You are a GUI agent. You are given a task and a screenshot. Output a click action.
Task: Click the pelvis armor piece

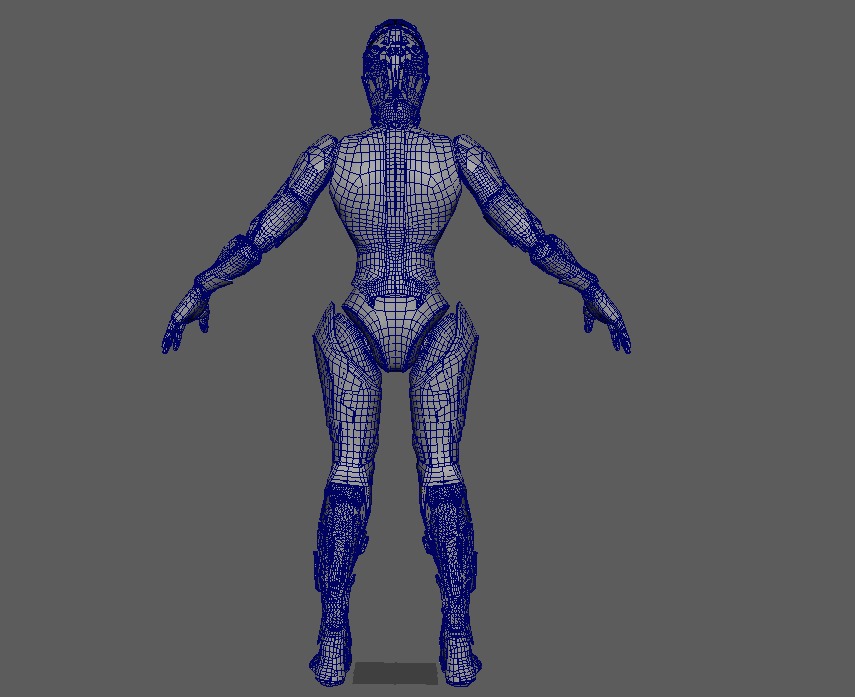(x=395, y=331)
